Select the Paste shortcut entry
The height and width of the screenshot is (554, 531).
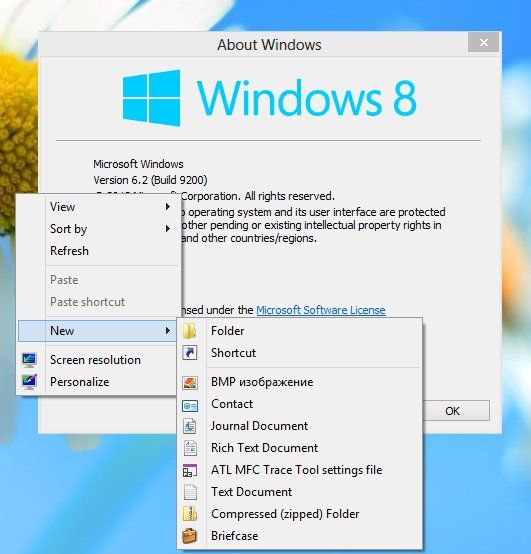tap(99, 302)
